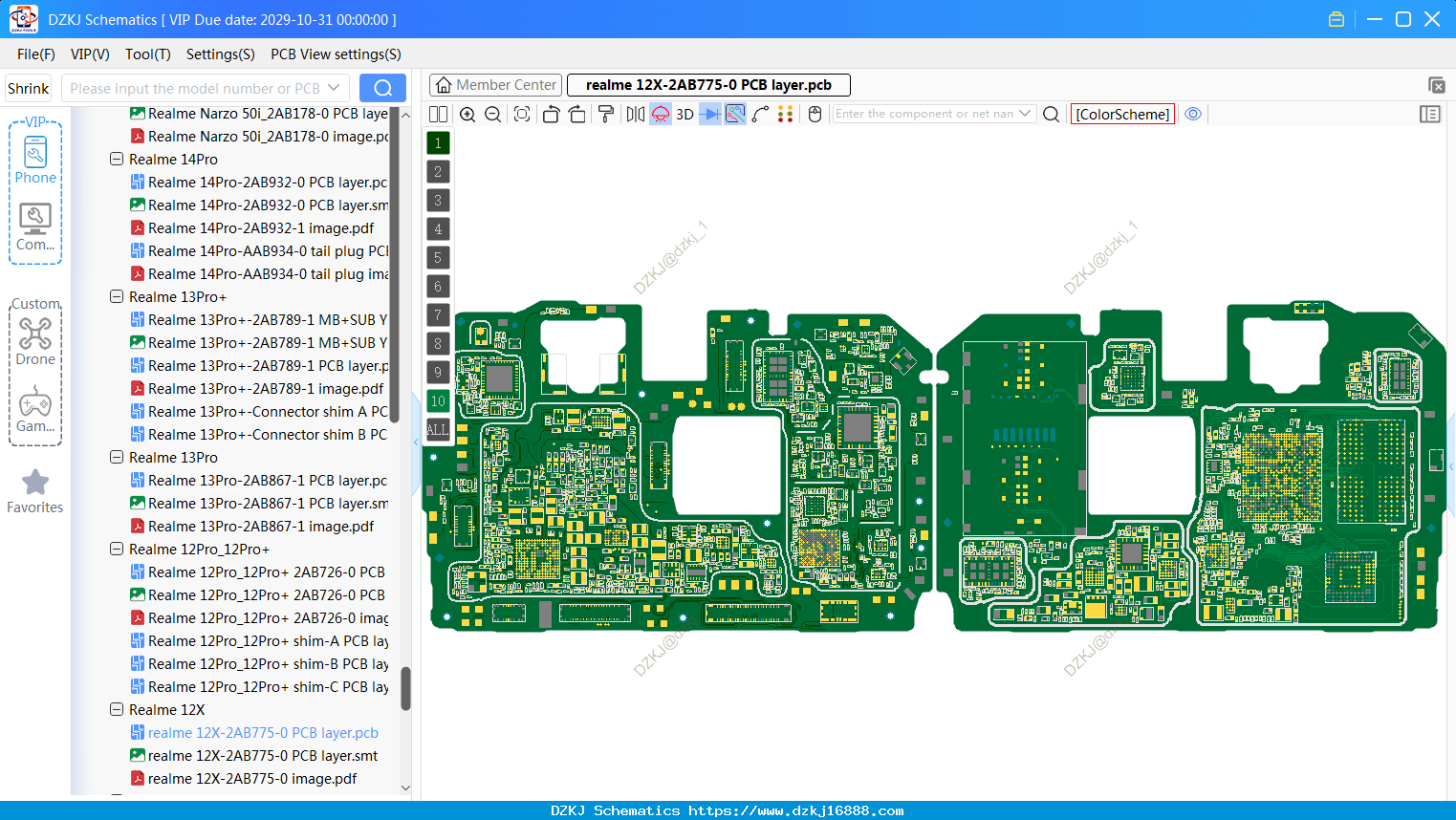Viewport: 1456px width, 820px height.
Task: Open Realme 13Pro+-Connector shim A PCB file
Action: (x=258, y=412)
